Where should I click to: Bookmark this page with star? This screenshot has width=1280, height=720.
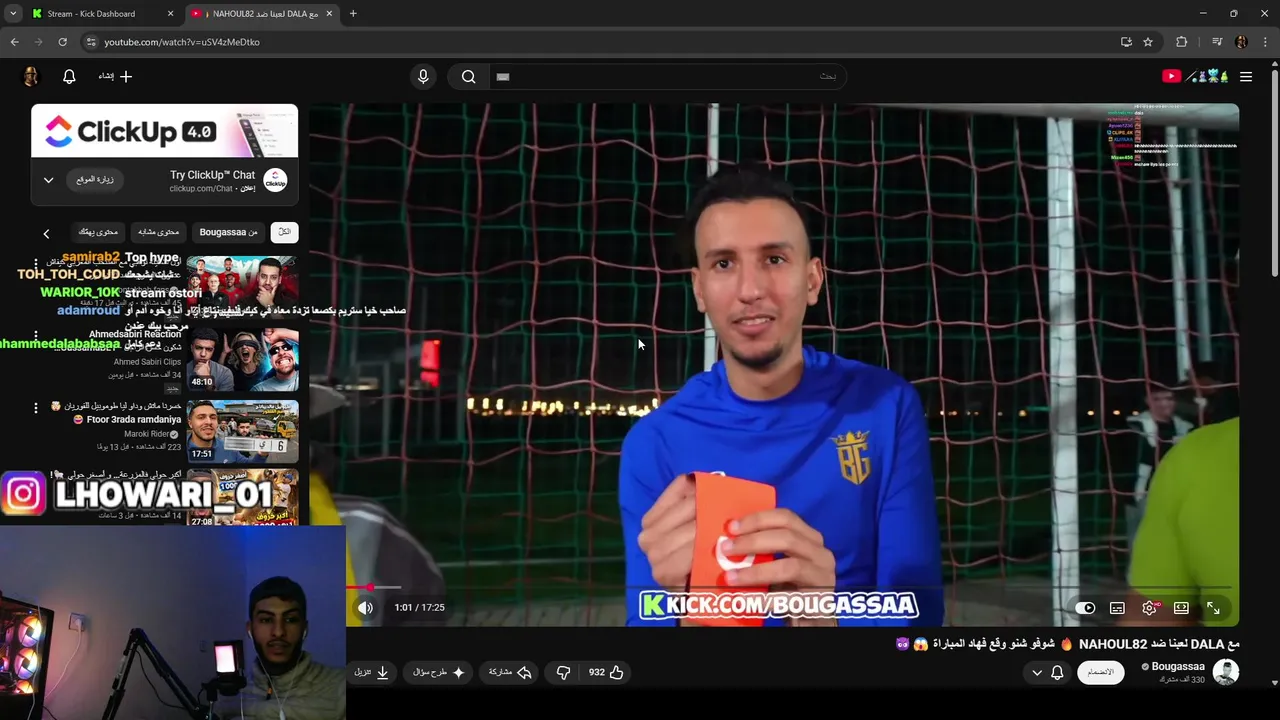[1148, 42]
